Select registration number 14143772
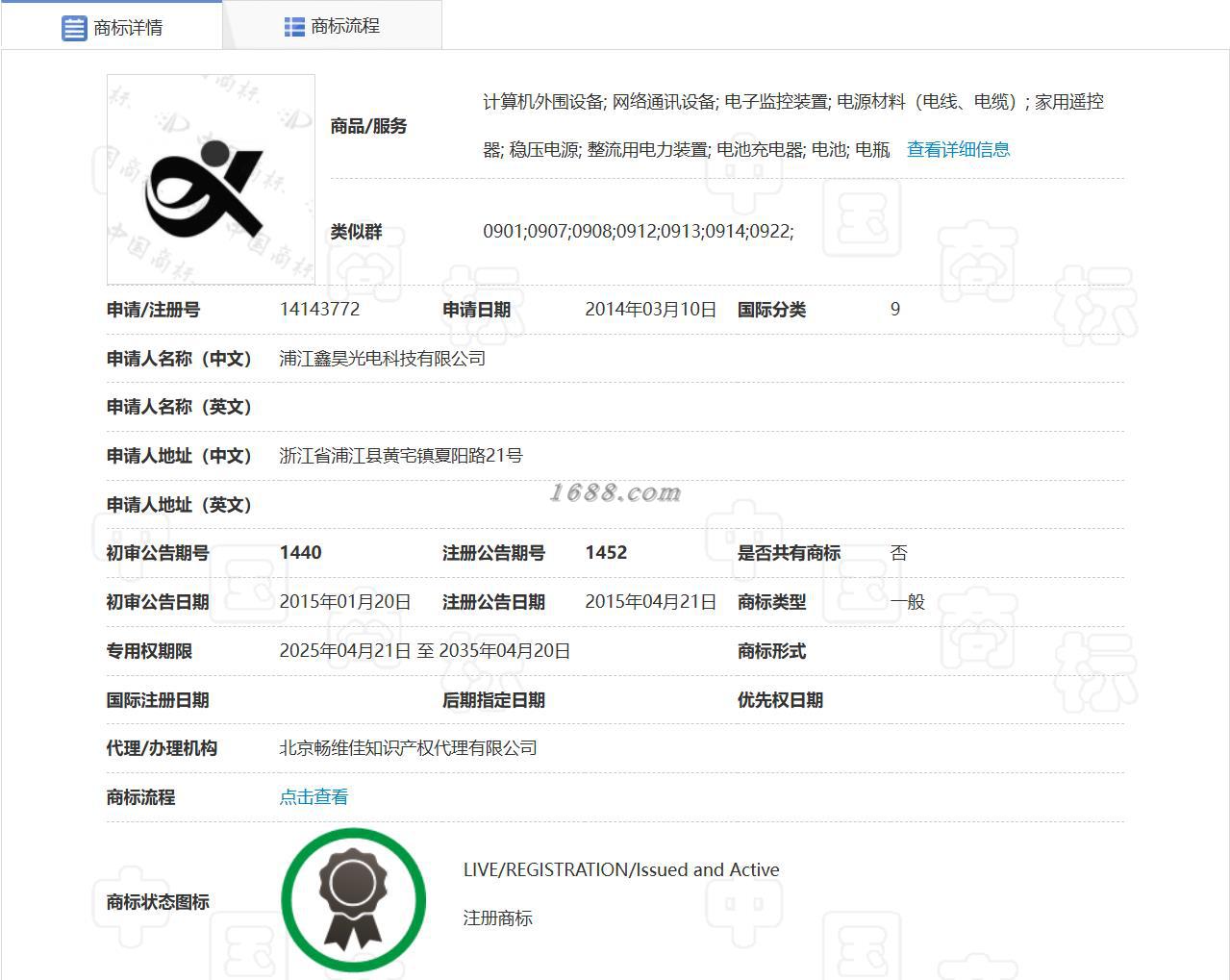The height and width of the screenshot is (980, 1230). point(319,309)
